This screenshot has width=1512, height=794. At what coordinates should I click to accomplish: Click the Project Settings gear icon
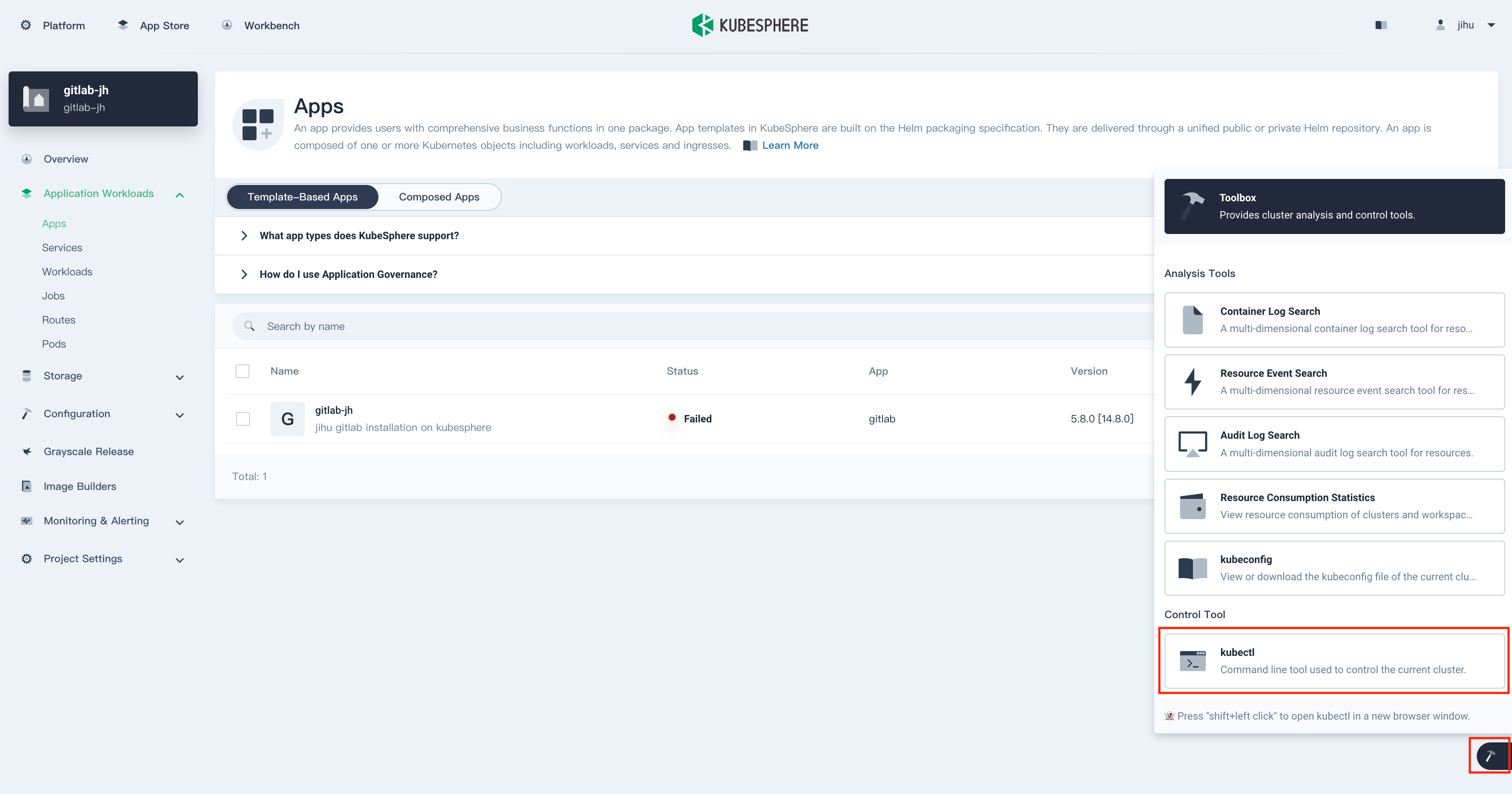[x=26, y=558]
